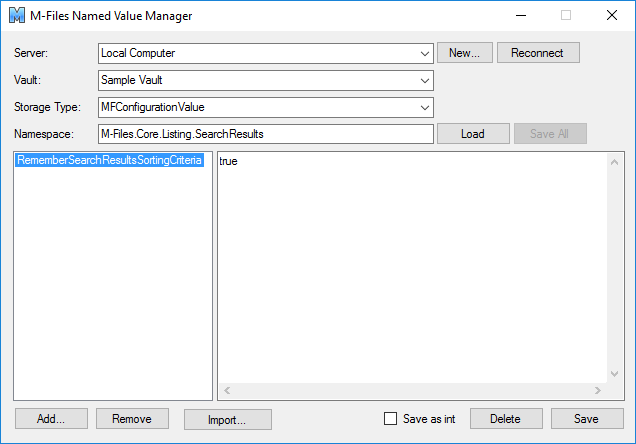Click the Add... button
This screenshot has height=444, width=636.
[52, 418]
